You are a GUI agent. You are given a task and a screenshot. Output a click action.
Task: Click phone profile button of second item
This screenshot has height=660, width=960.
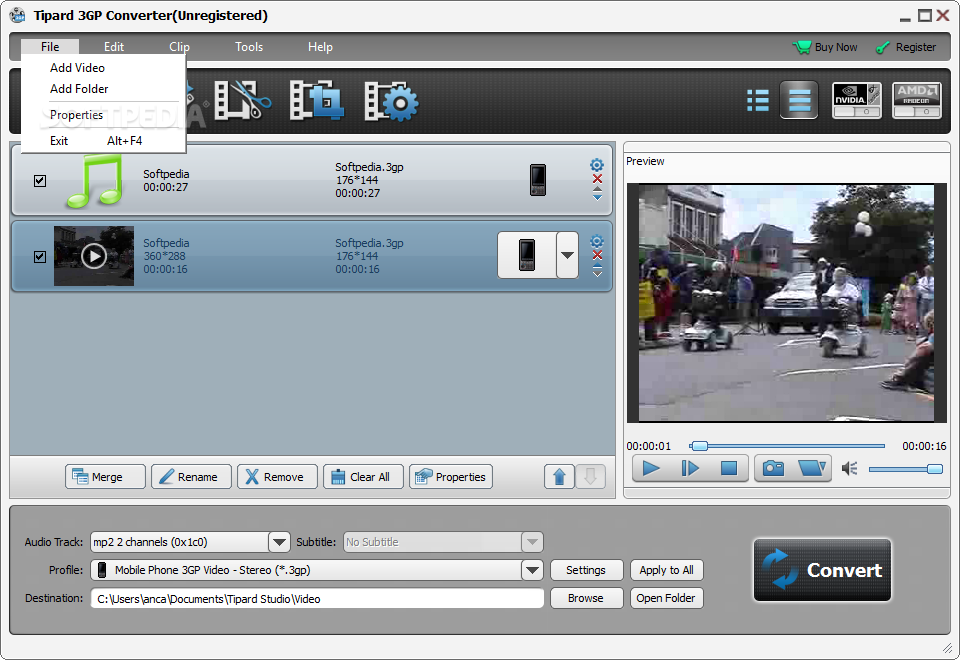click(x=527, y=255)
